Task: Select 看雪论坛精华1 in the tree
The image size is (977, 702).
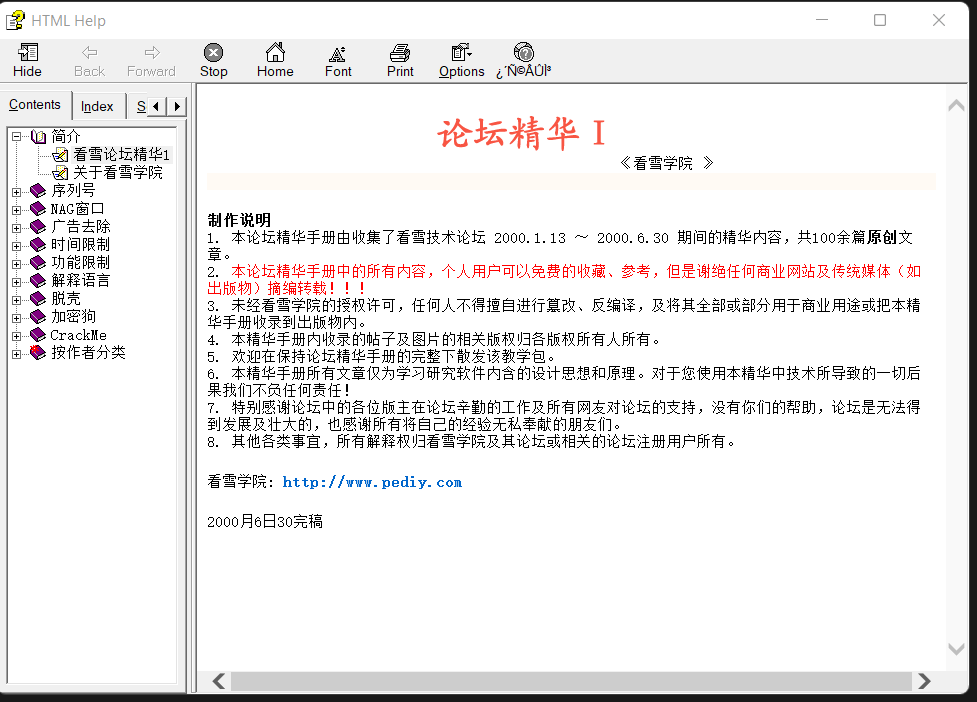Action: (x=122, y=154)
